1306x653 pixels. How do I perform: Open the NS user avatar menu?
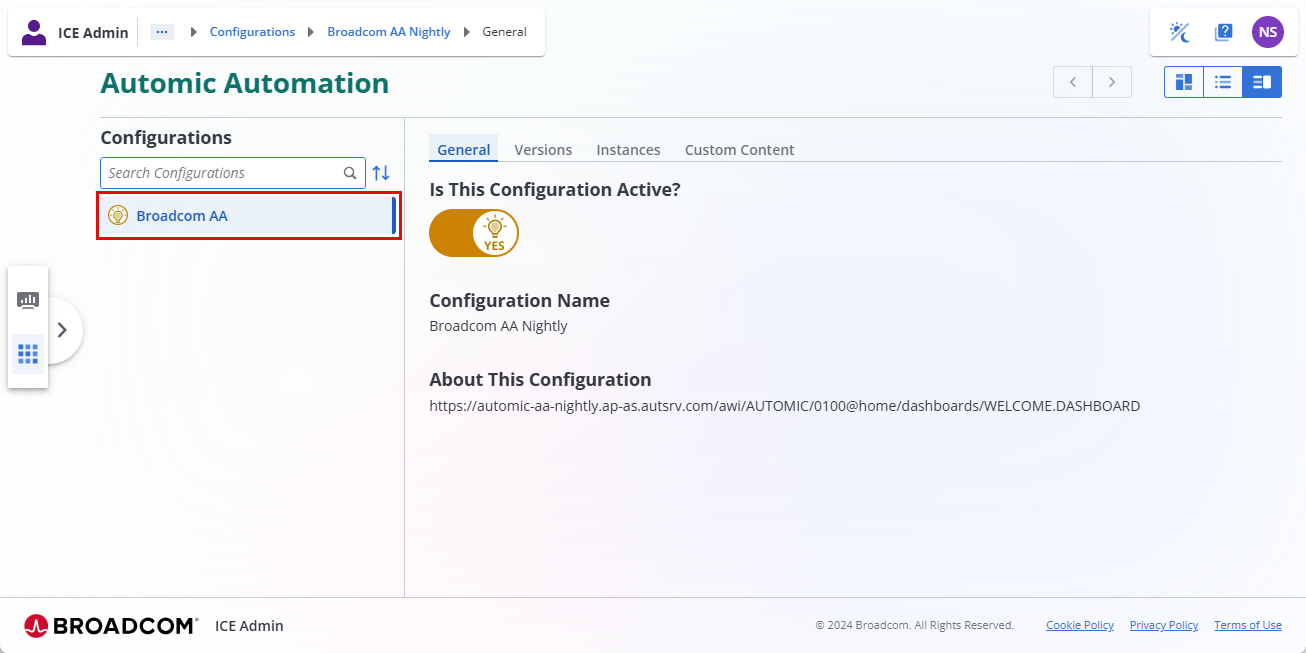point(1267,32)
